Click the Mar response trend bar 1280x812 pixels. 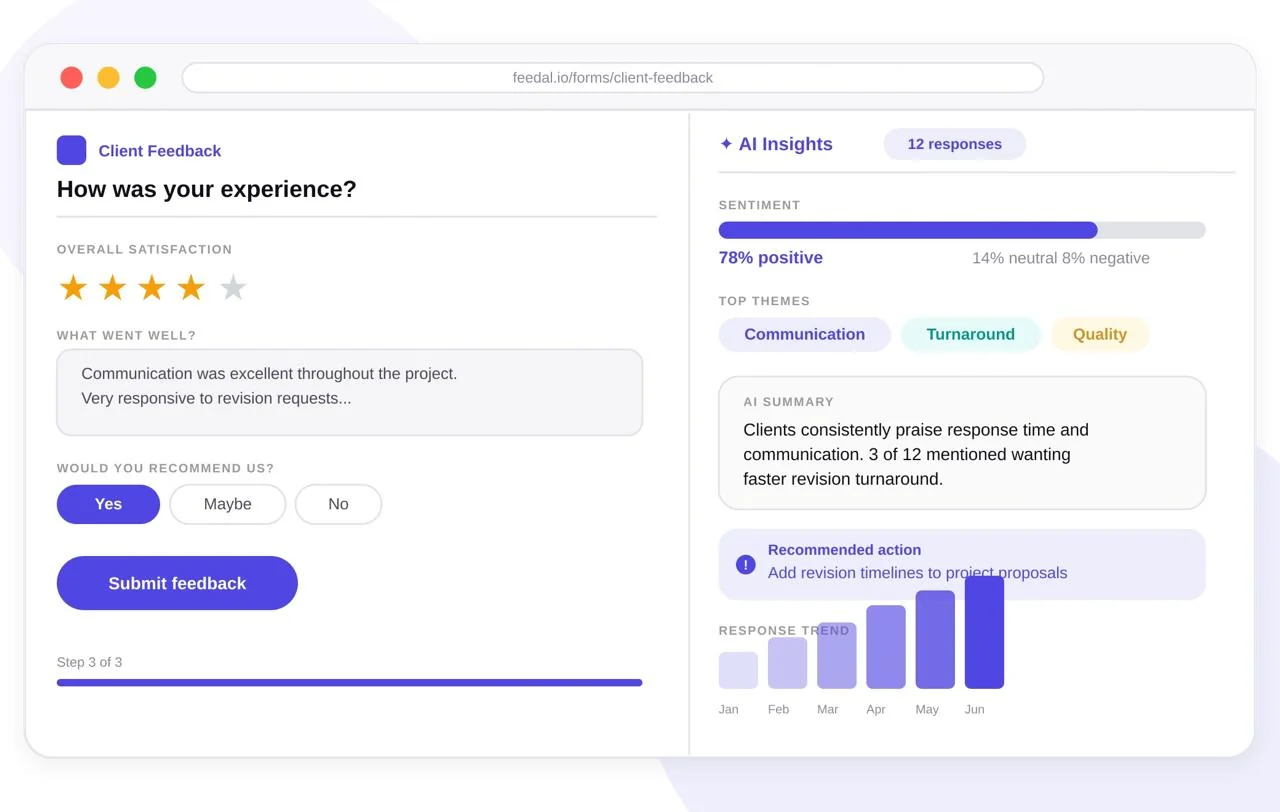pyautogui.click(x=836, y=656)
